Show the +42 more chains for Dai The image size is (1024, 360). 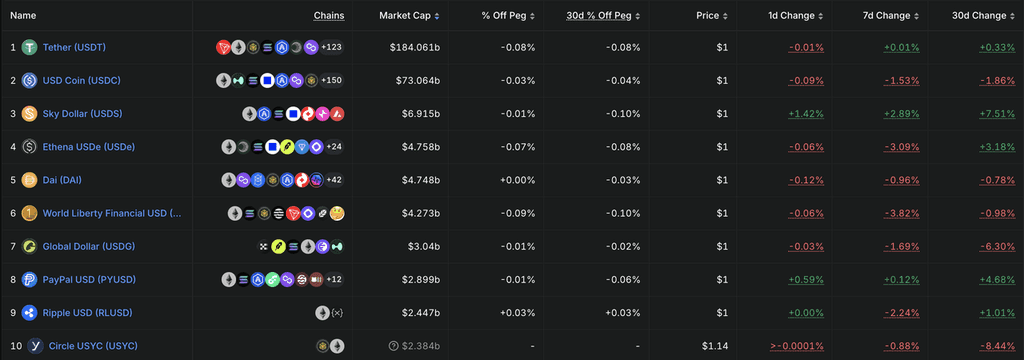pos(334,180)
